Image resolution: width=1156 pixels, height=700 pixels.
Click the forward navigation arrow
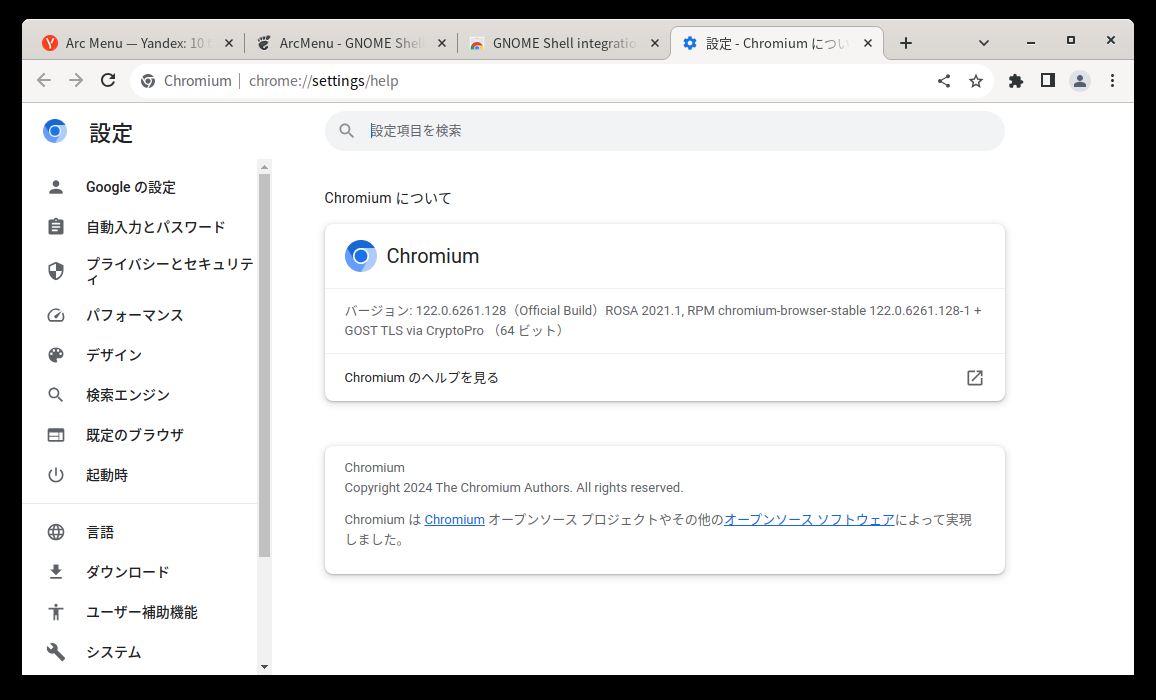(76, 80)
